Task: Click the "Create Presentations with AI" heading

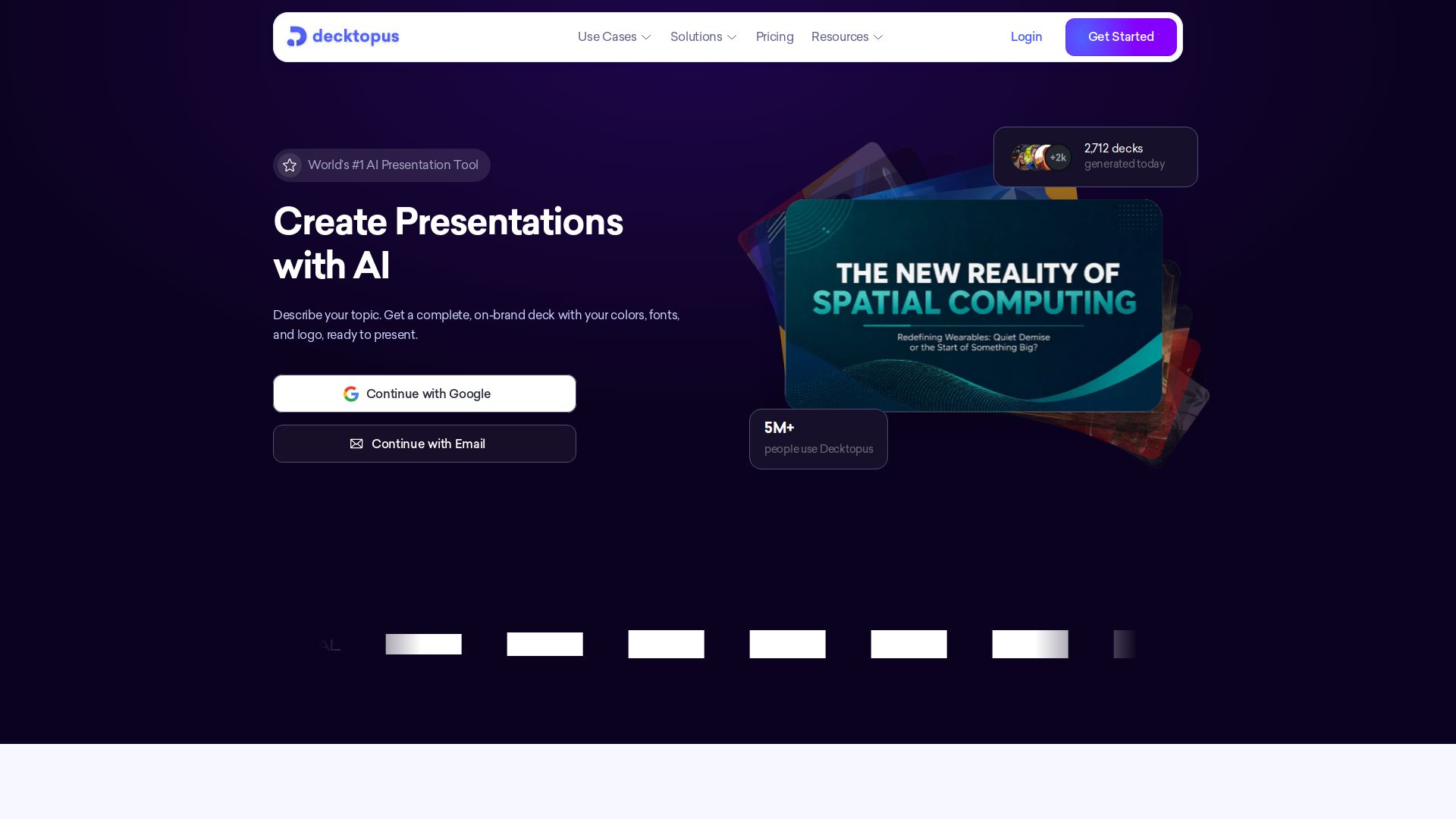Action: [x=448, y=243]
